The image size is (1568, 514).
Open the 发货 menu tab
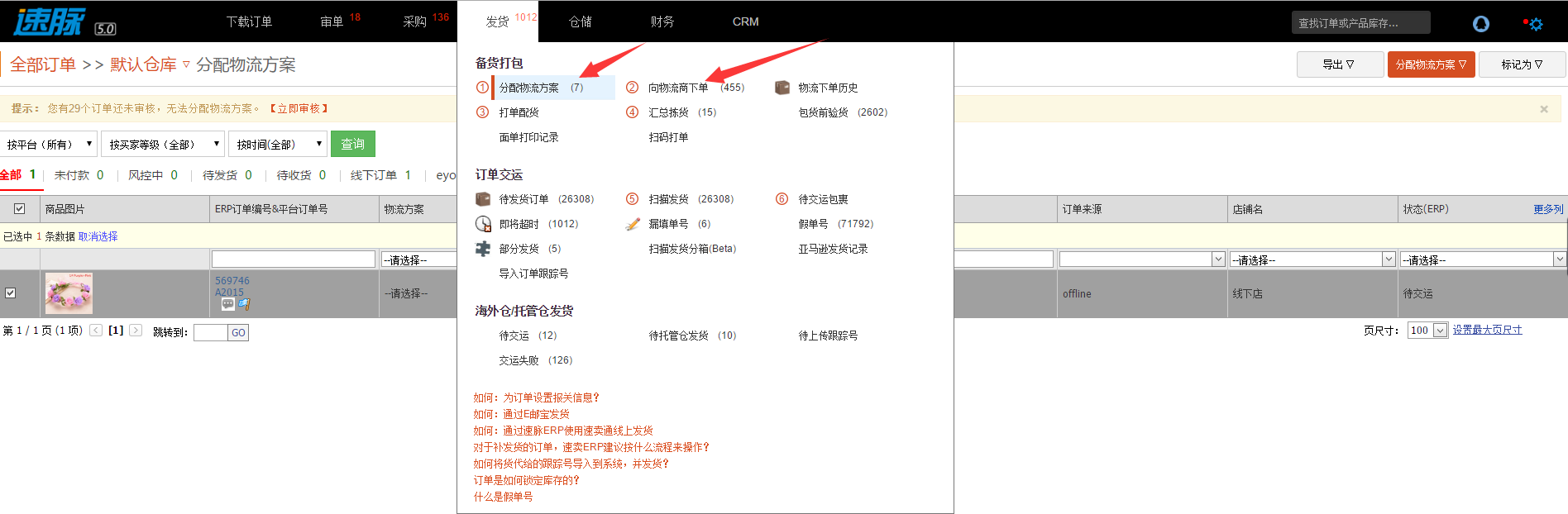498,21
